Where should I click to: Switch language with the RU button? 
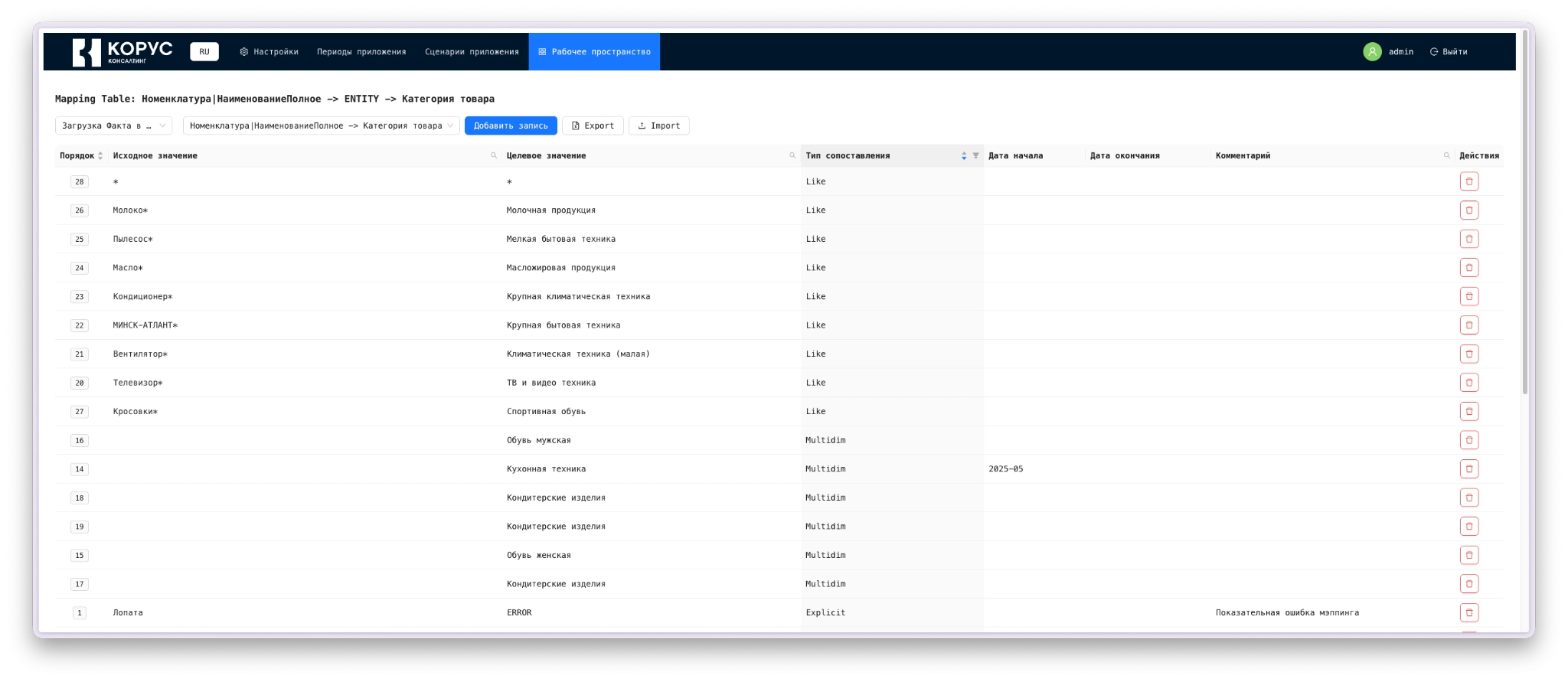coord(204,51)
